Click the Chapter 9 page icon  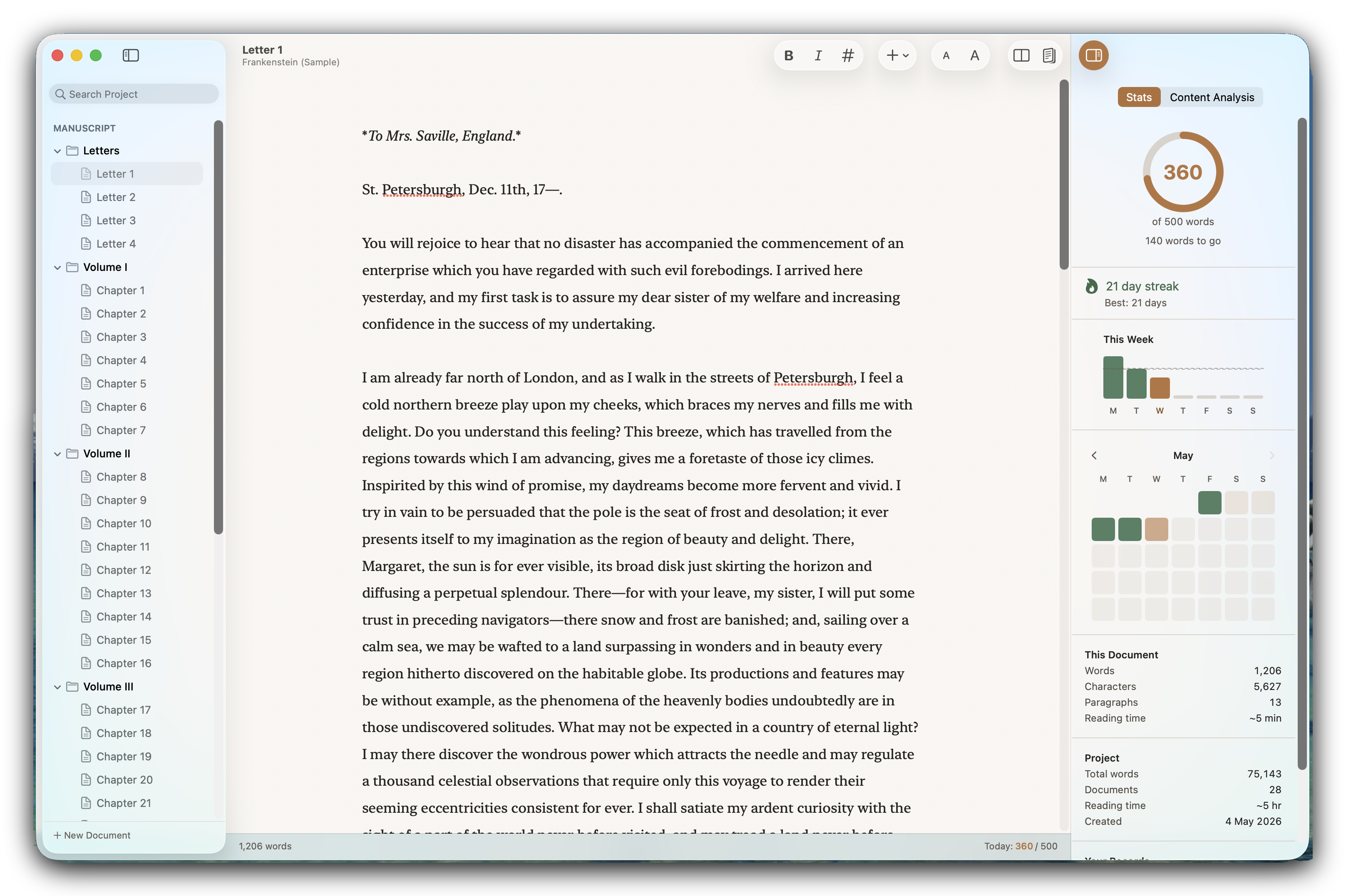[86, 500]
